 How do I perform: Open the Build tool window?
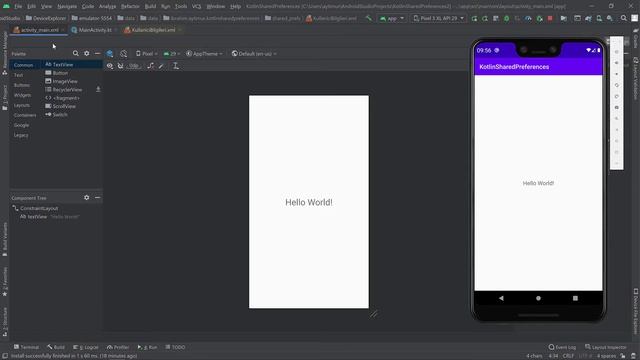[56, 347]
